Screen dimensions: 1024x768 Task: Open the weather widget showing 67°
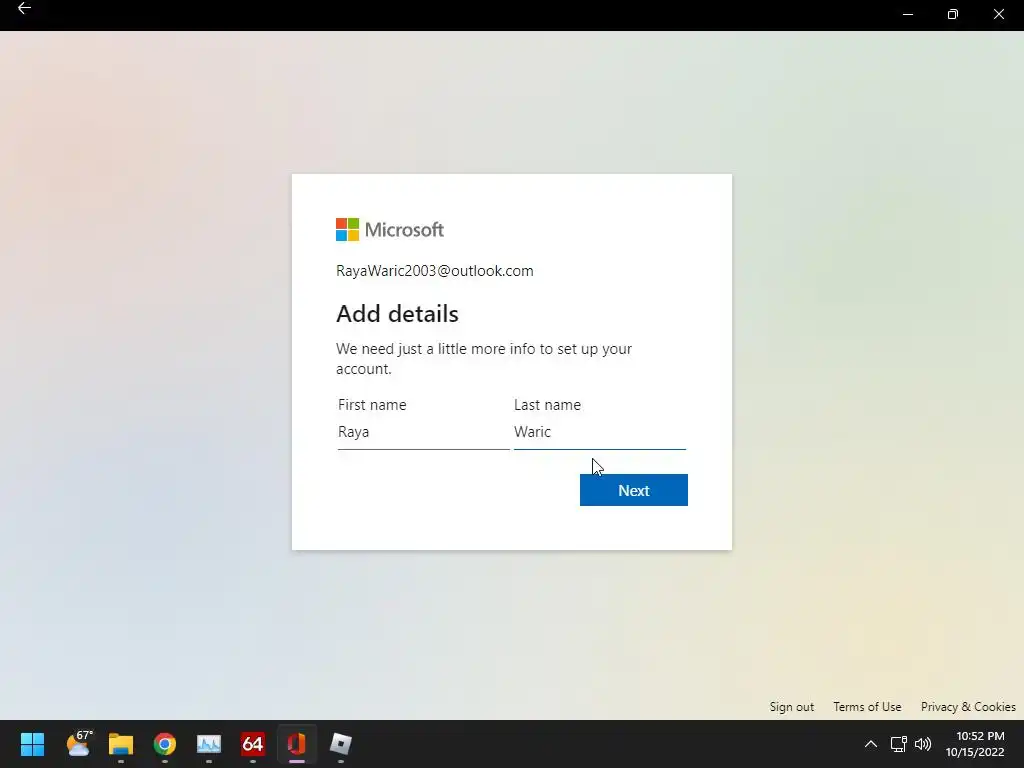click(79, 744)
